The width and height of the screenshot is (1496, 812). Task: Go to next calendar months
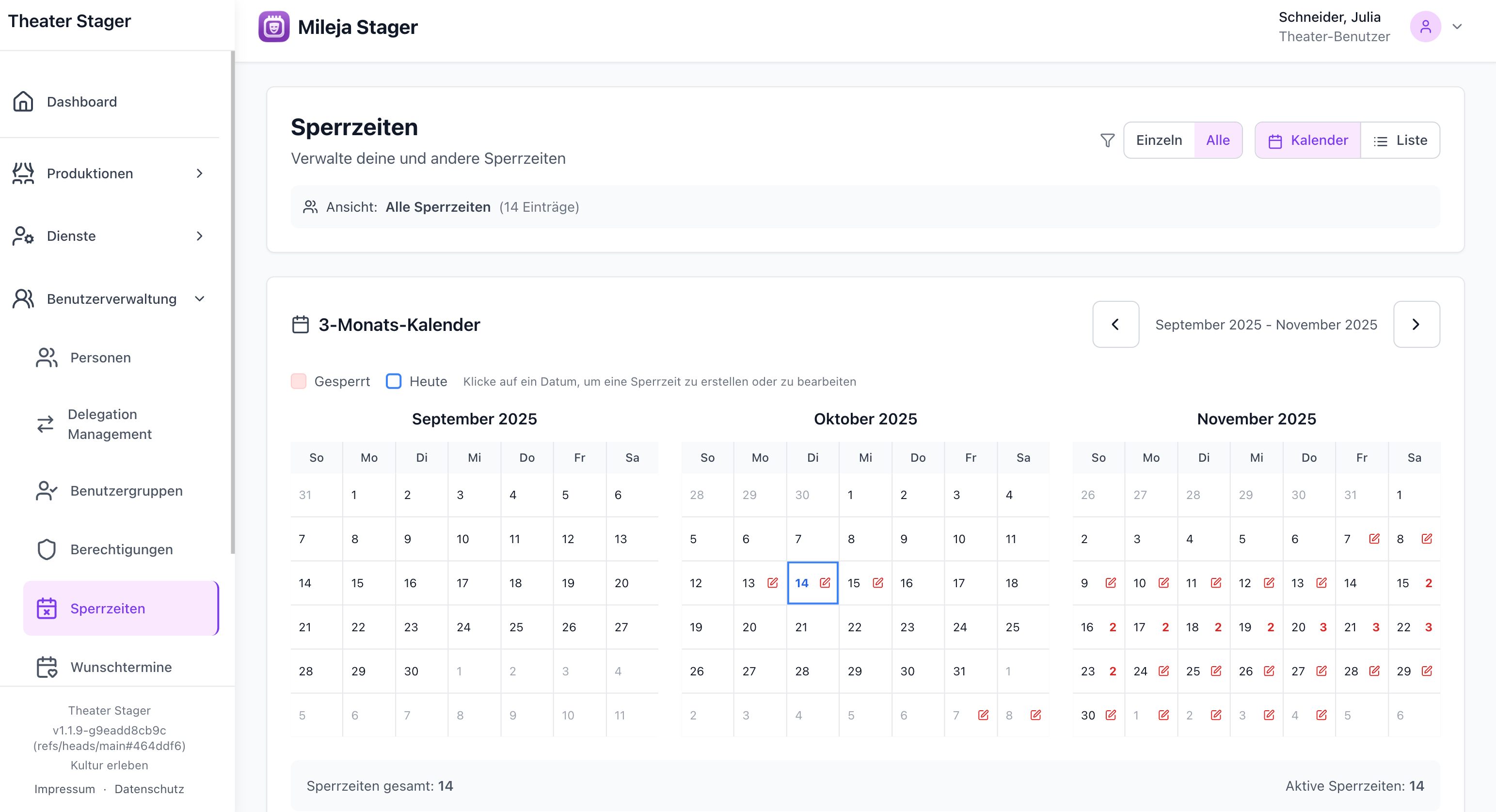pyautogui.click(x=1416, y=325)
